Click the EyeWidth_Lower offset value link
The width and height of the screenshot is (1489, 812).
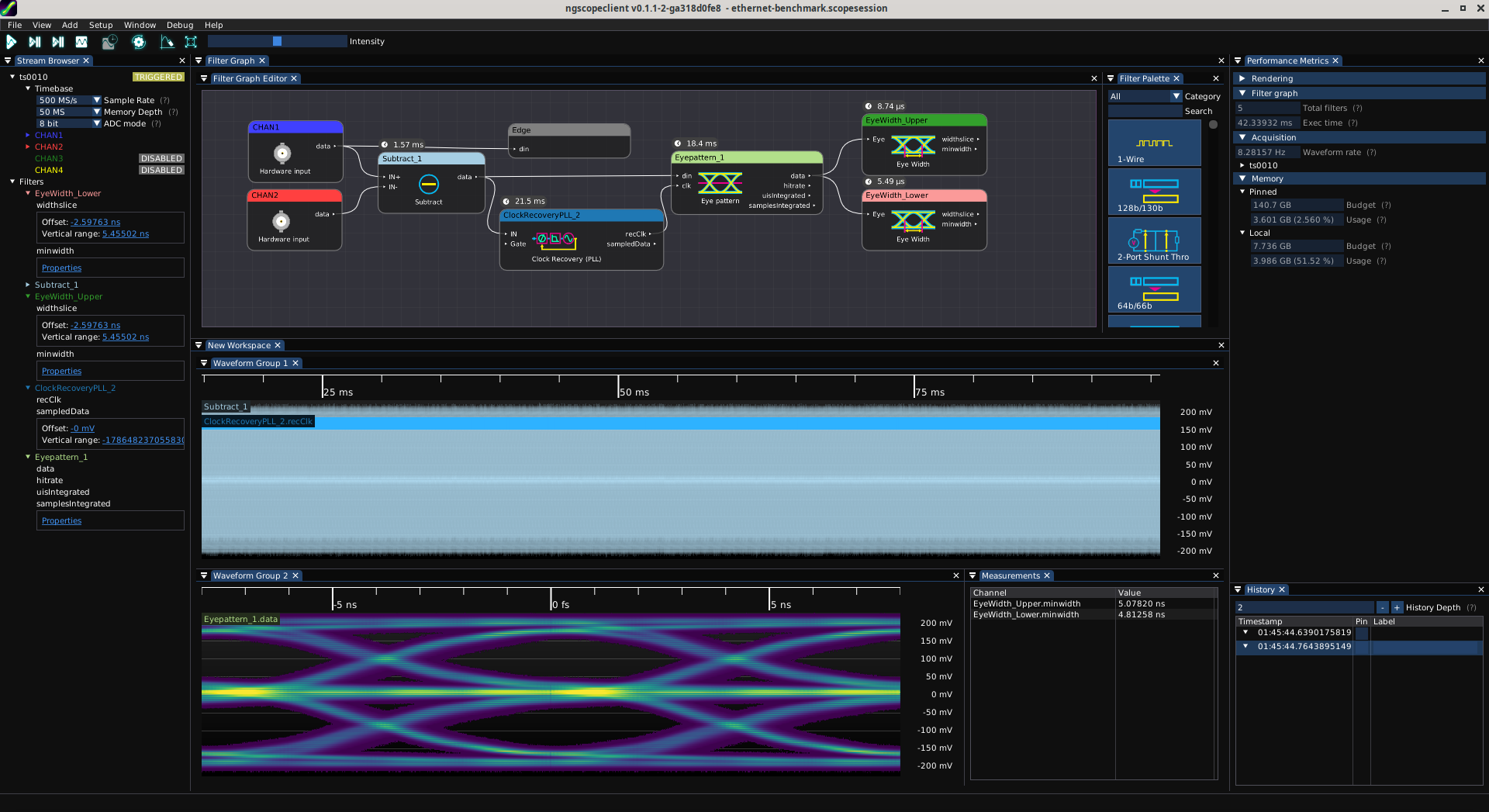(95, 223)
